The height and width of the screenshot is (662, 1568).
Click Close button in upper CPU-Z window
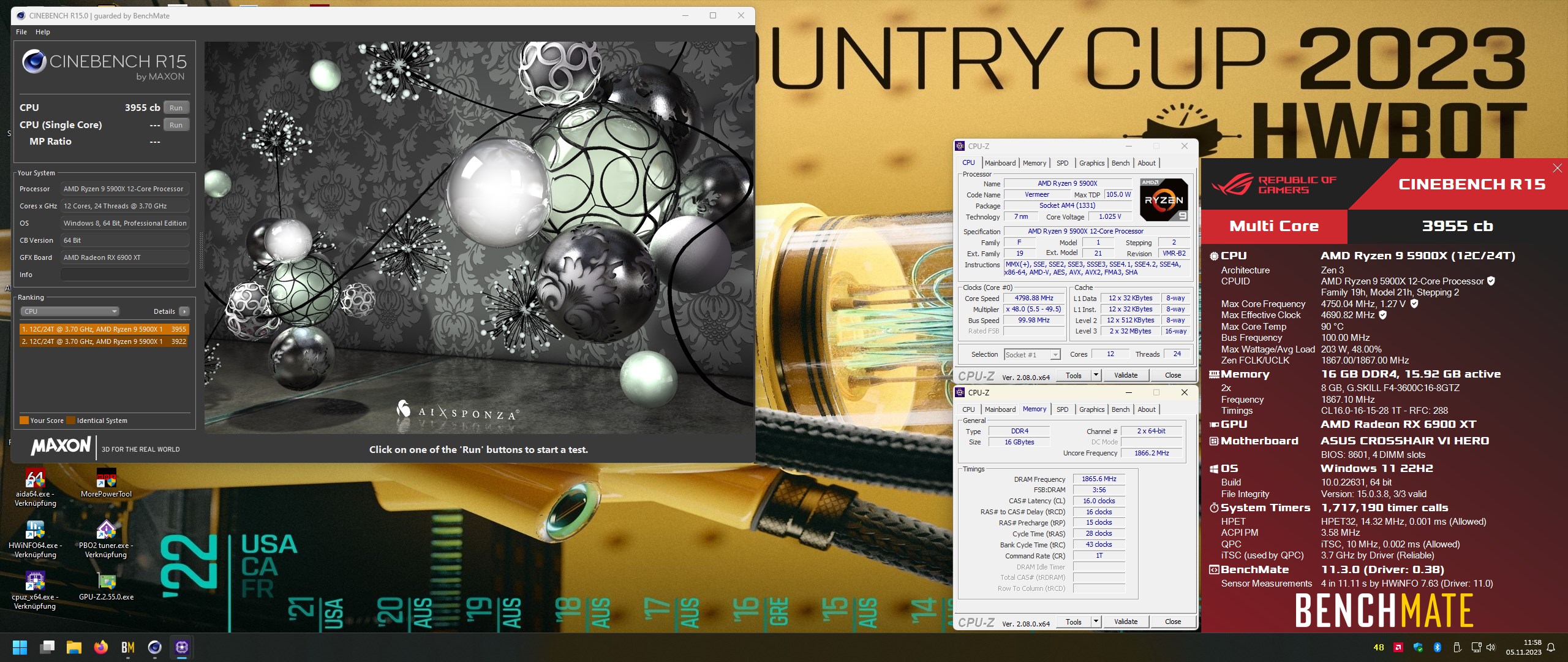pos(1173,375)
